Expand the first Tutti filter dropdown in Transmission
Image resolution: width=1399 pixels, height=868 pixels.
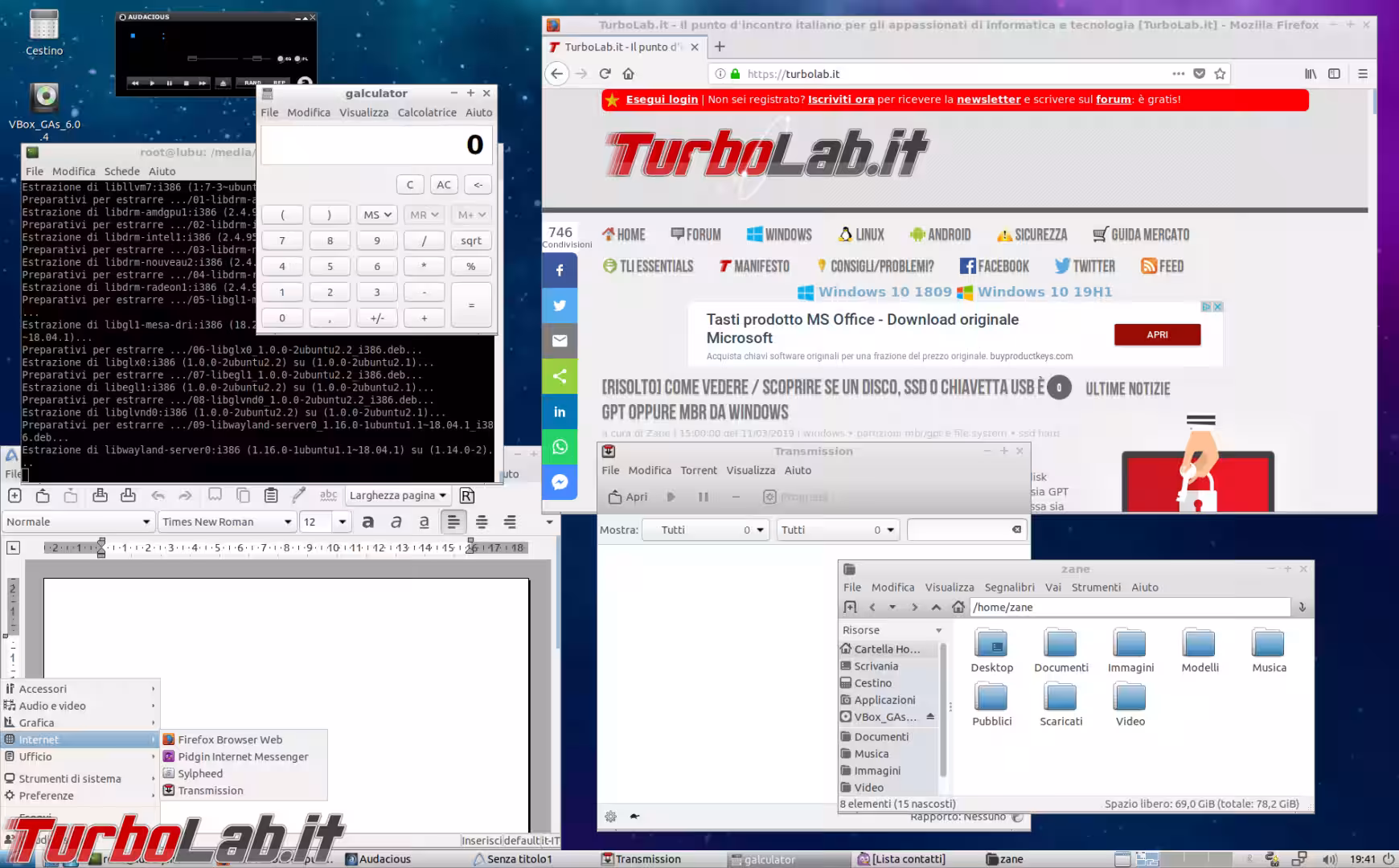(x=705, y=530)
